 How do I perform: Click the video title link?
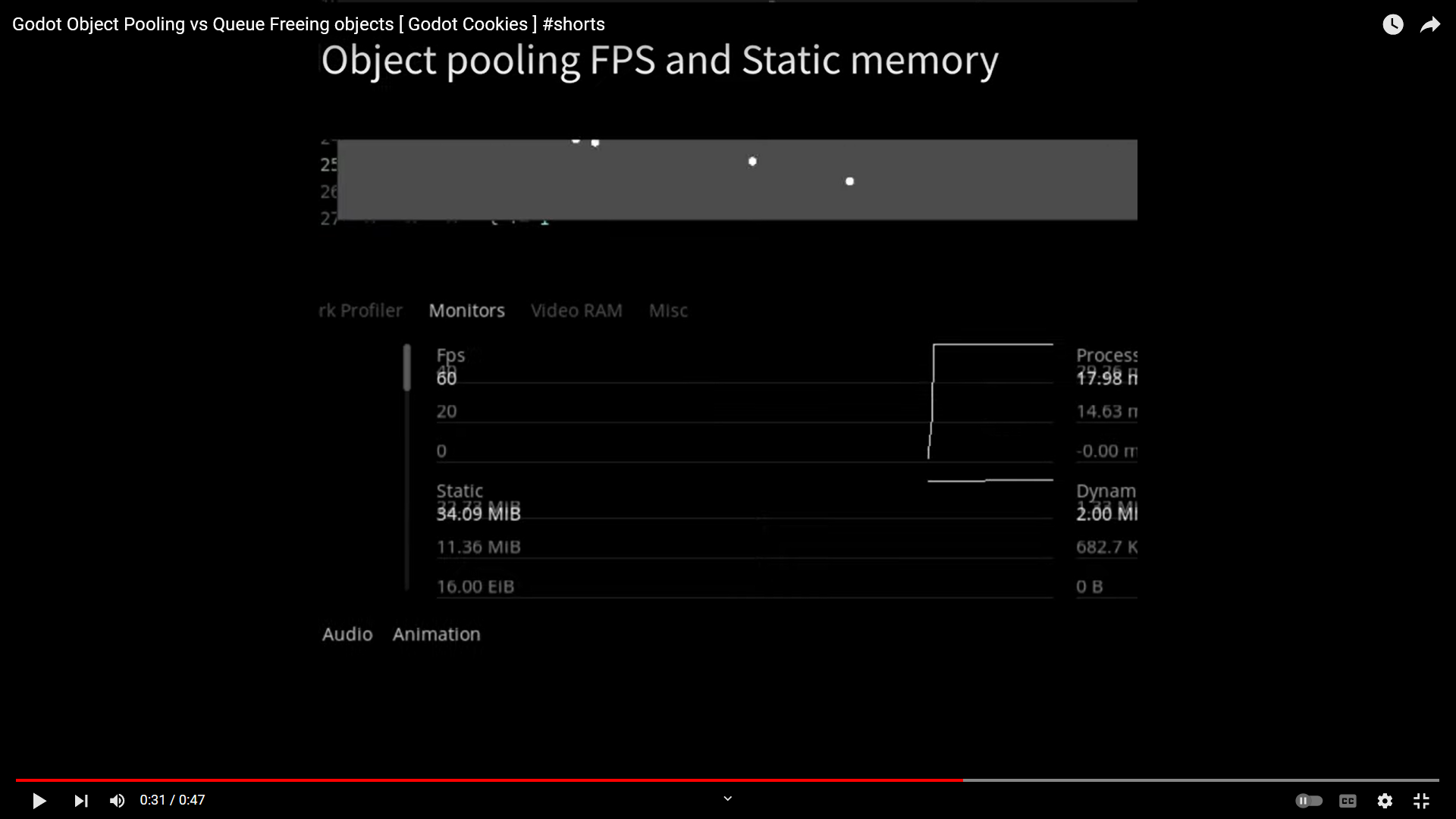point(308,24)
